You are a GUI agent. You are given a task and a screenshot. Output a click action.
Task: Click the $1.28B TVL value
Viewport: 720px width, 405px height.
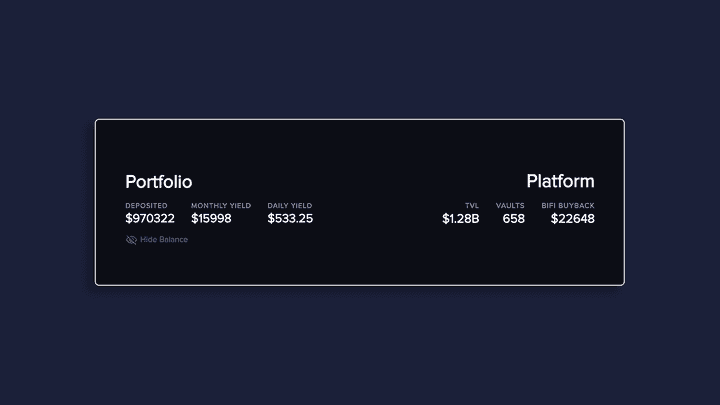(x=460, y=218)
